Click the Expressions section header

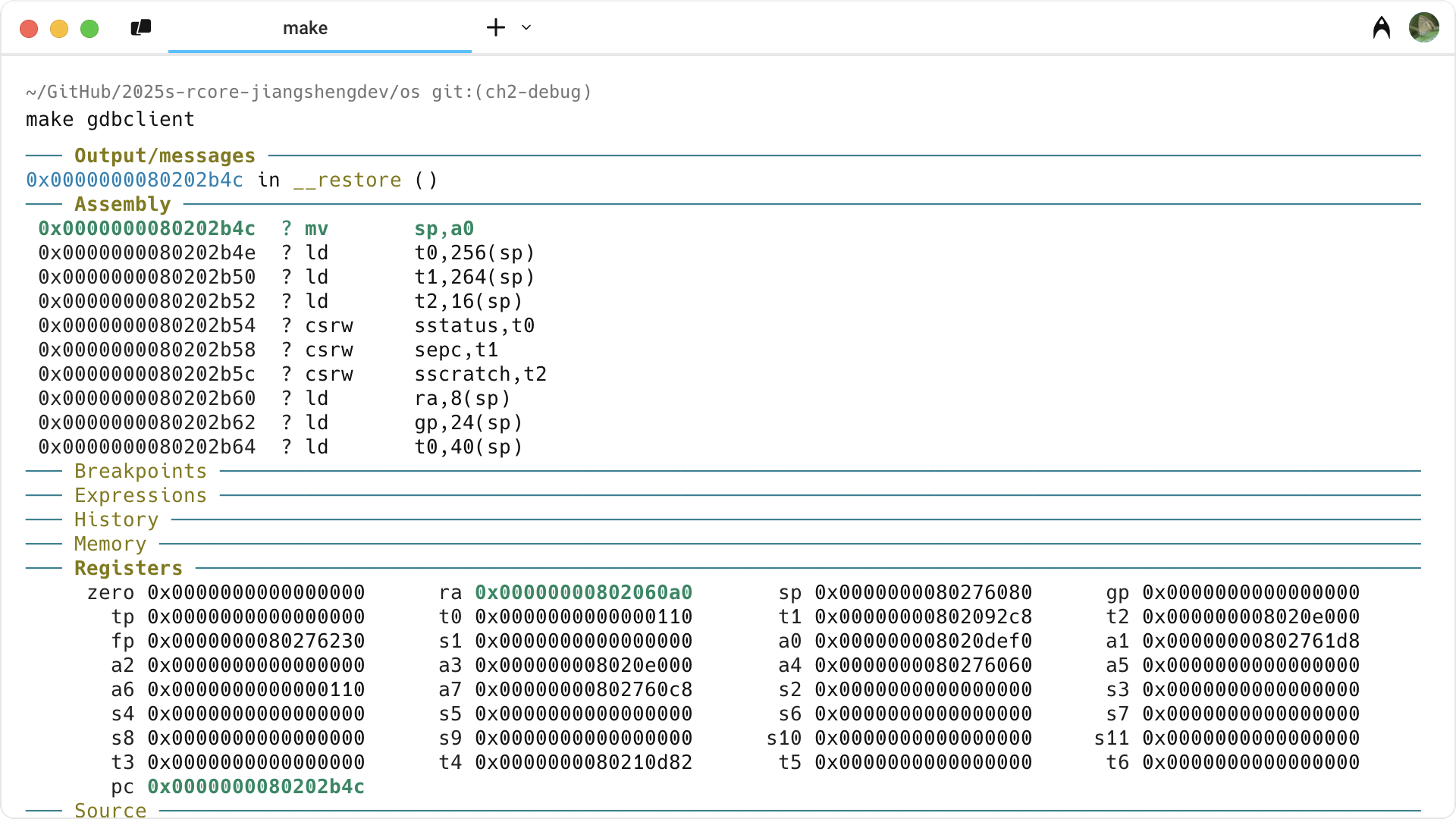tap(140, 495)
